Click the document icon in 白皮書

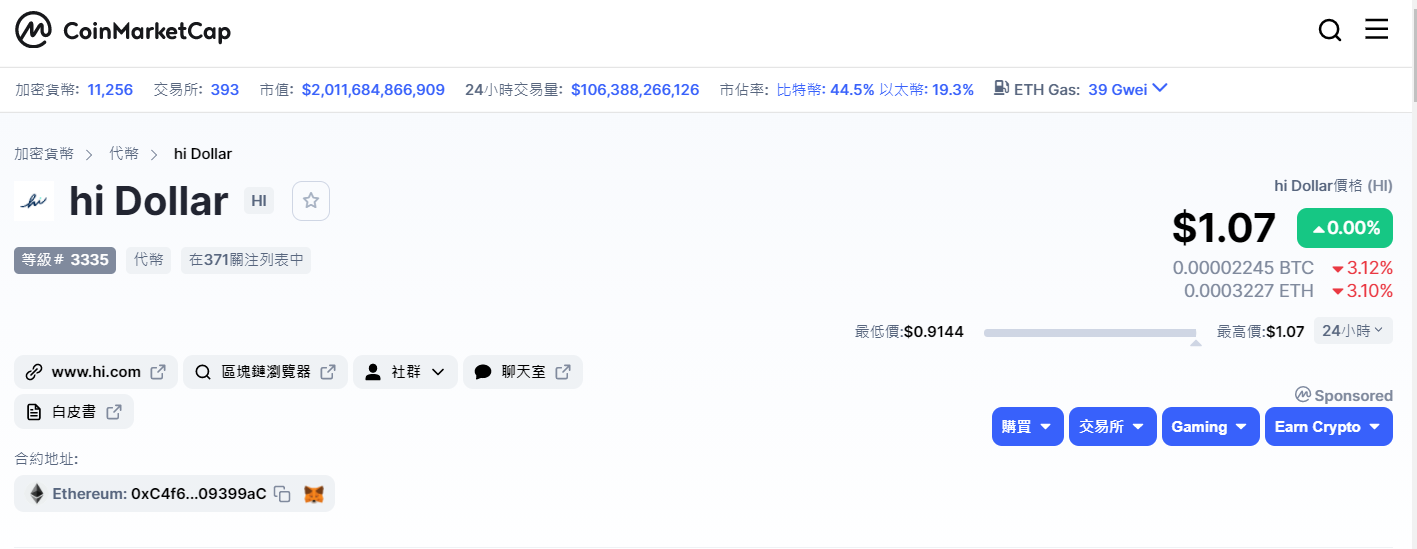[x=34, y=411]
